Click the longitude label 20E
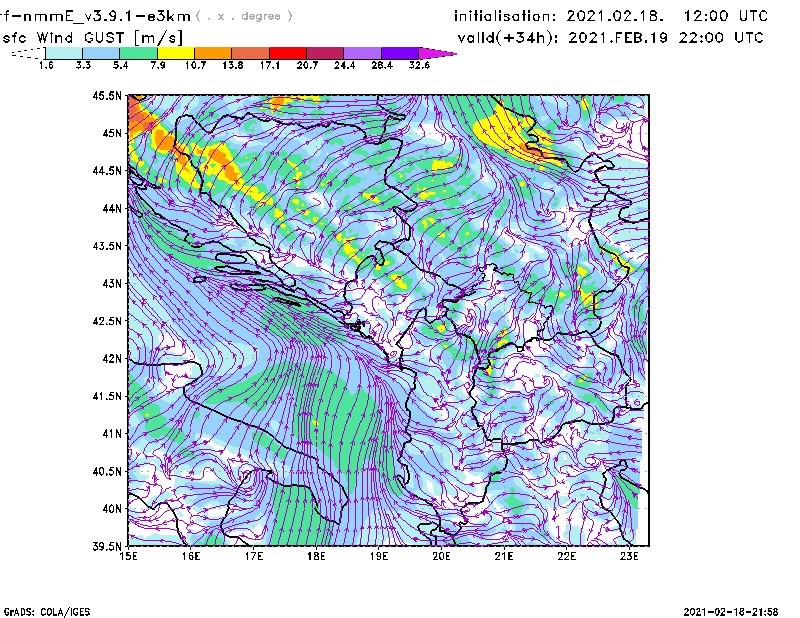Viewport: 800px width, 618px height. [x=441, y=556]
